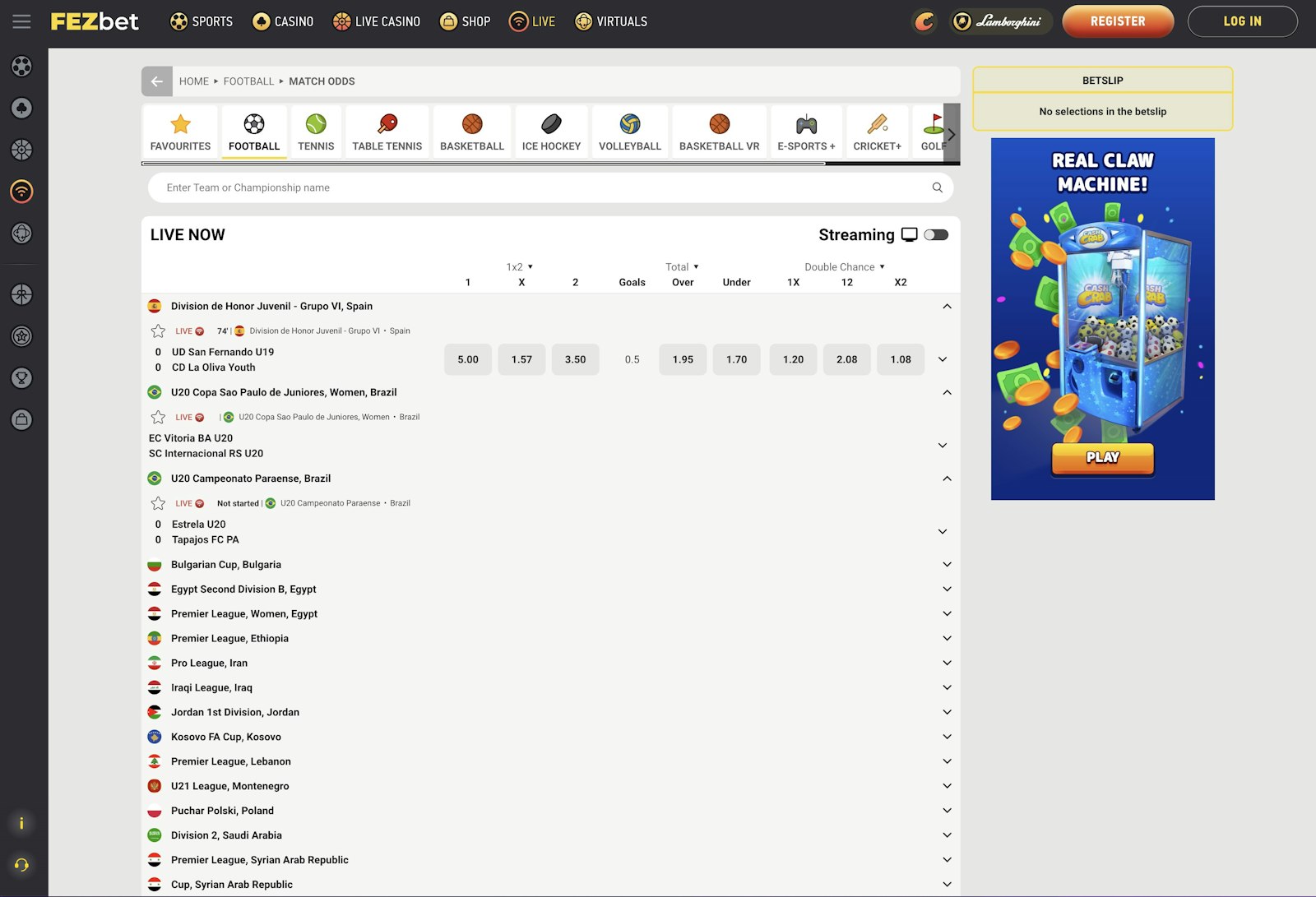The height and width of the screenshot is (897, 1316).
Task: Toggle the Streaming switch on
Action: coord(936,235)
